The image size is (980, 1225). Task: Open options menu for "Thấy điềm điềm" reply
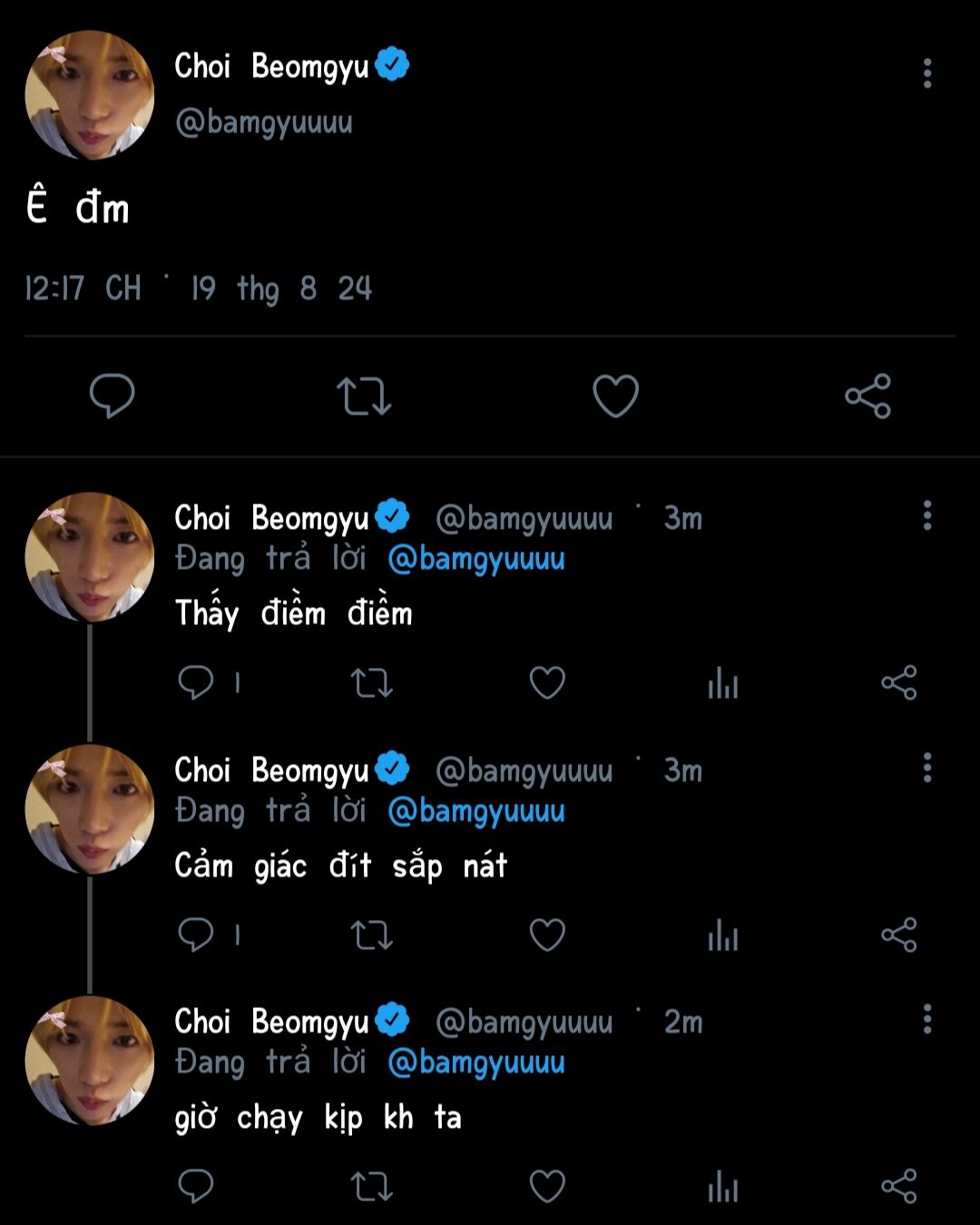(x=926, y=515)
